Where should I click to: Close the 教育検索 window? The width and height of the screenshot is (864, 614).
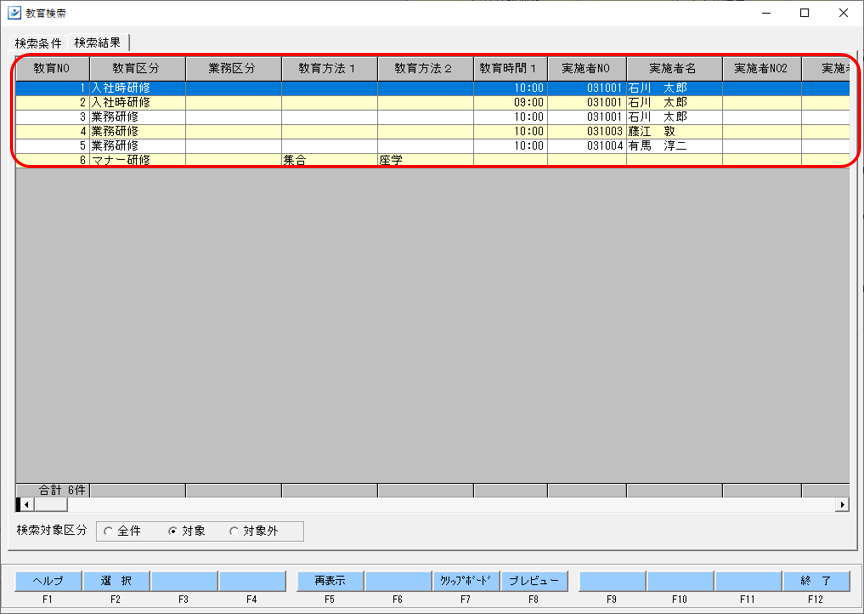(843, 13)
